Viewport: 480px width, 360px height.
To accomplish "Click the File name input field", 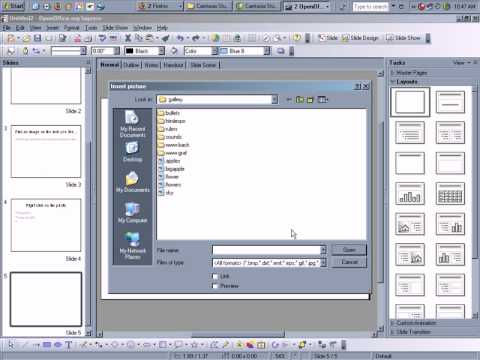I will (x=266, y=250).
